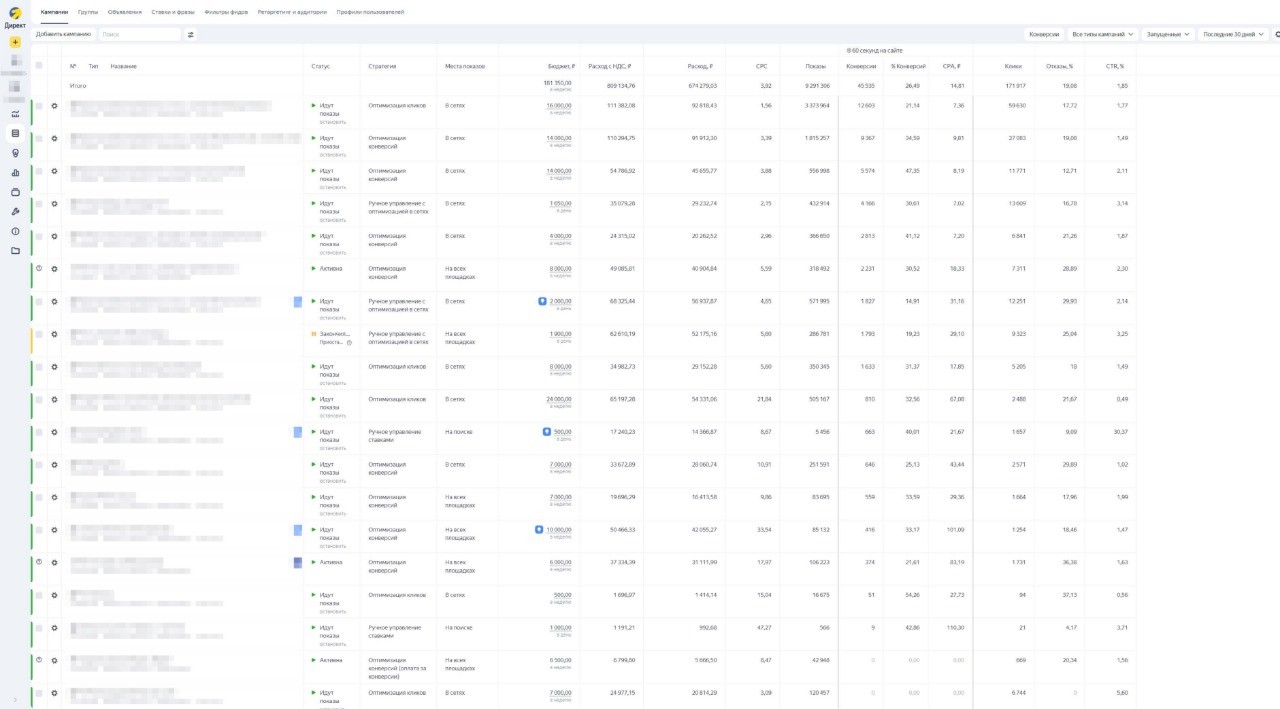Viewport: 1280px width, 709px height.
Task: Switch to the Группы tab
Action: (x=88, y=12)
